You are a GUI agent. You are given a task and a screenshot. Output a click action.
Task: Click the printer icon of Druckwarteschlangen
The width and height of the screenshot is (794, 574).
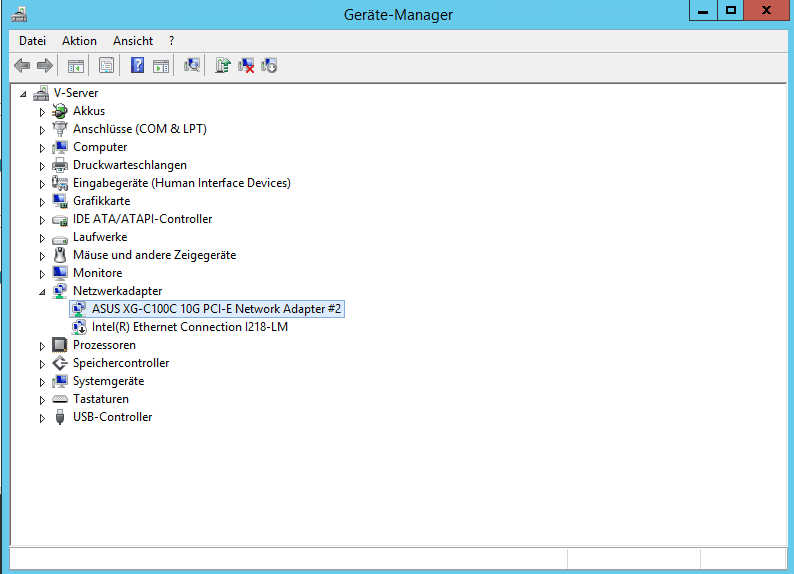pyautogui.click(x=60, y=165)
